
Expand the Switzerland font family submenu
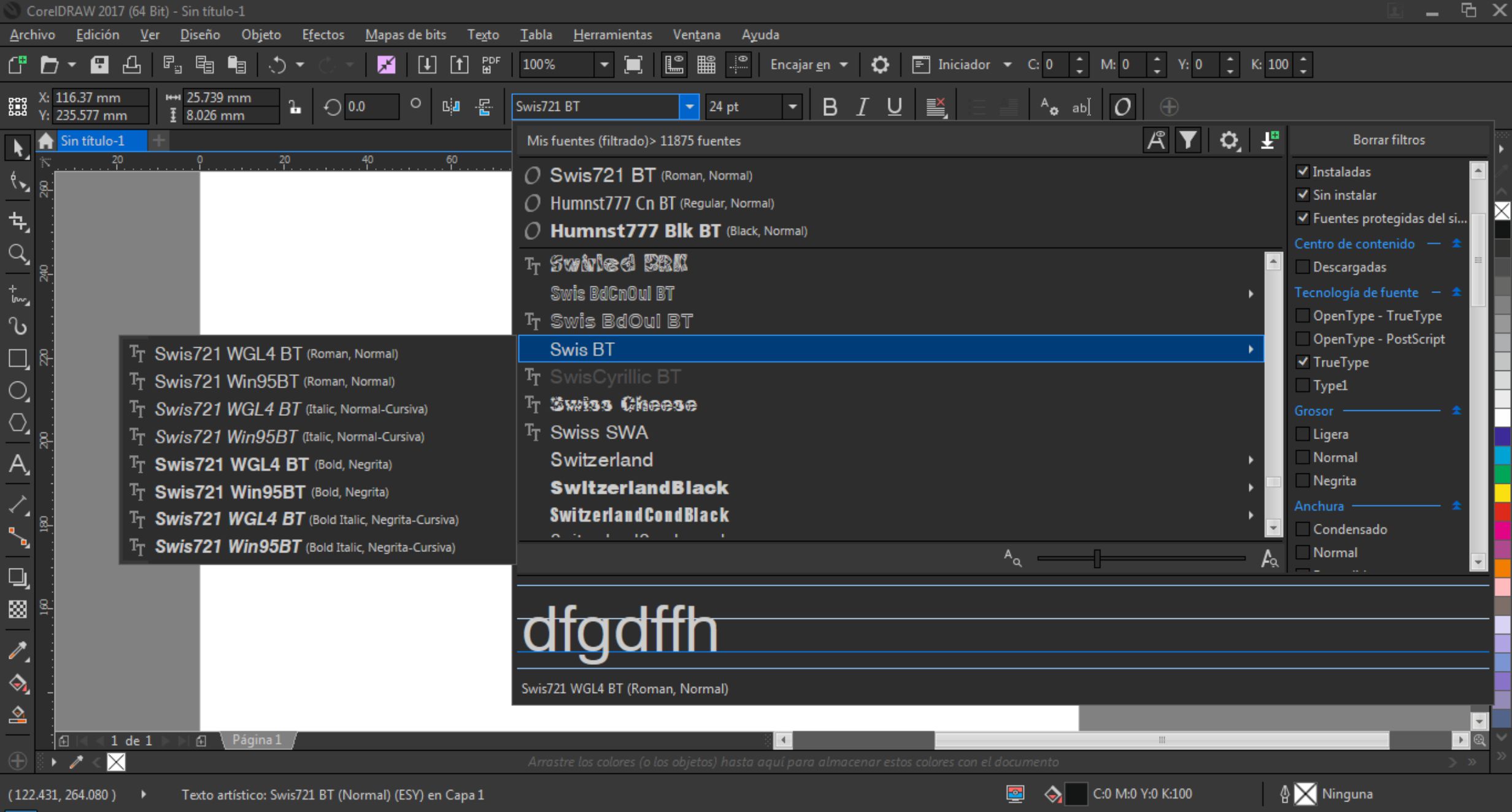(1251, 460)
